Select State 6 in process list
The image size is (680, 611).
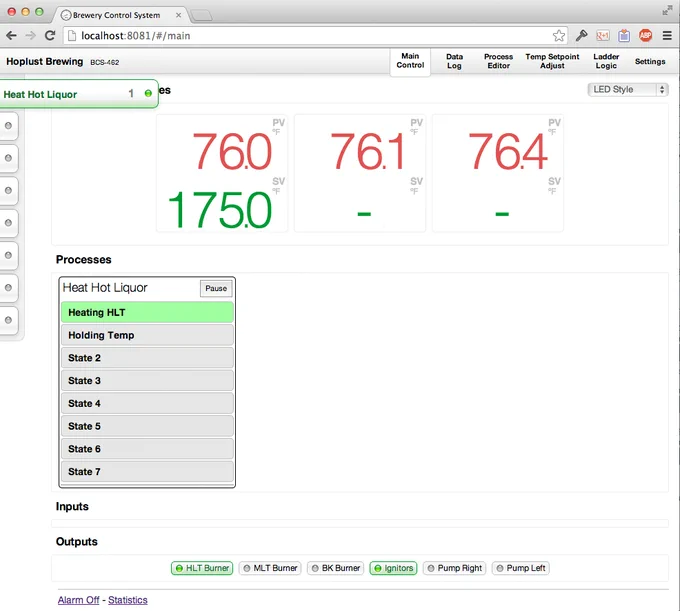(x=147, y=449)
